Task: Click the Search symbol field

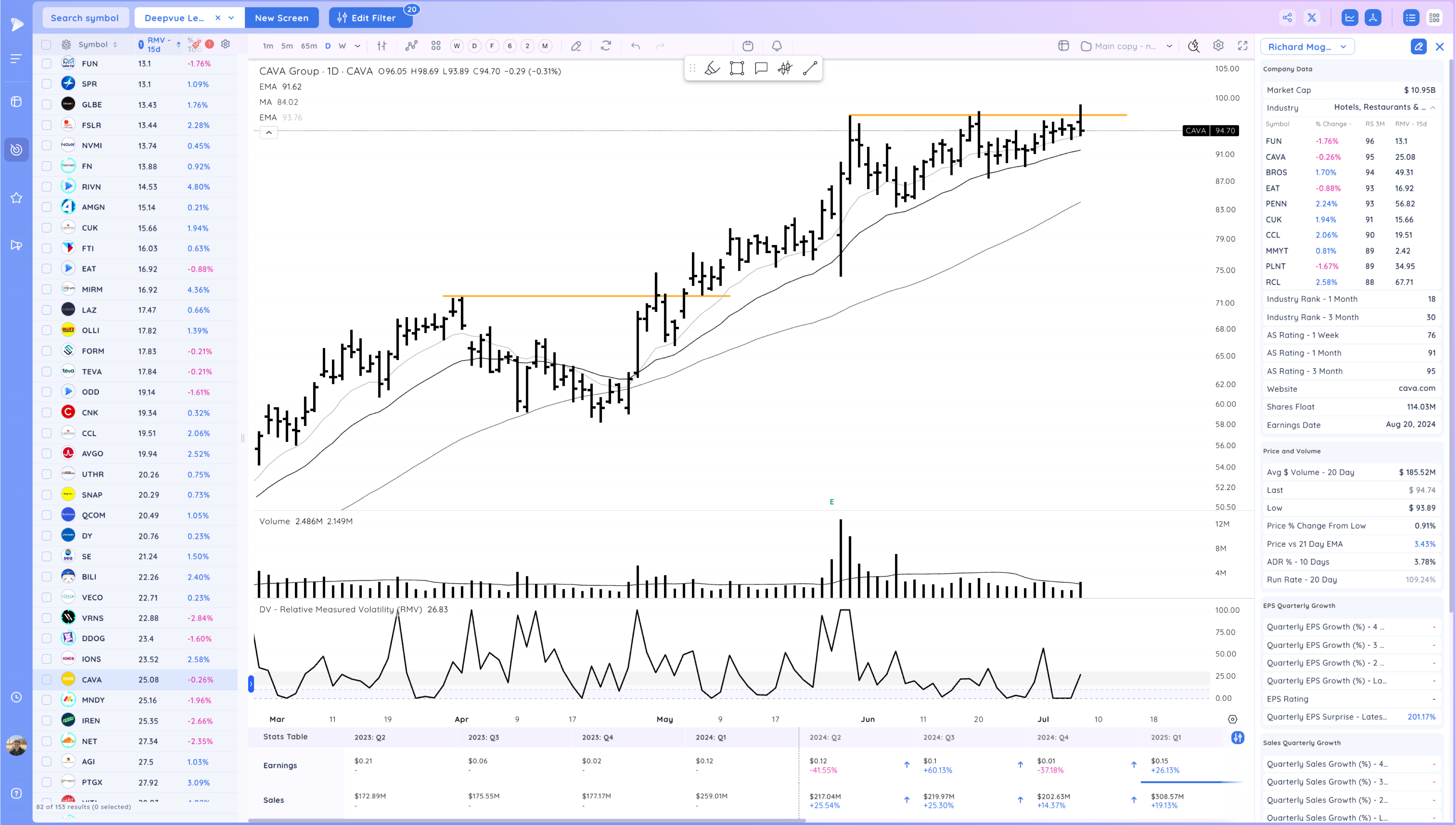Action: 85,18
